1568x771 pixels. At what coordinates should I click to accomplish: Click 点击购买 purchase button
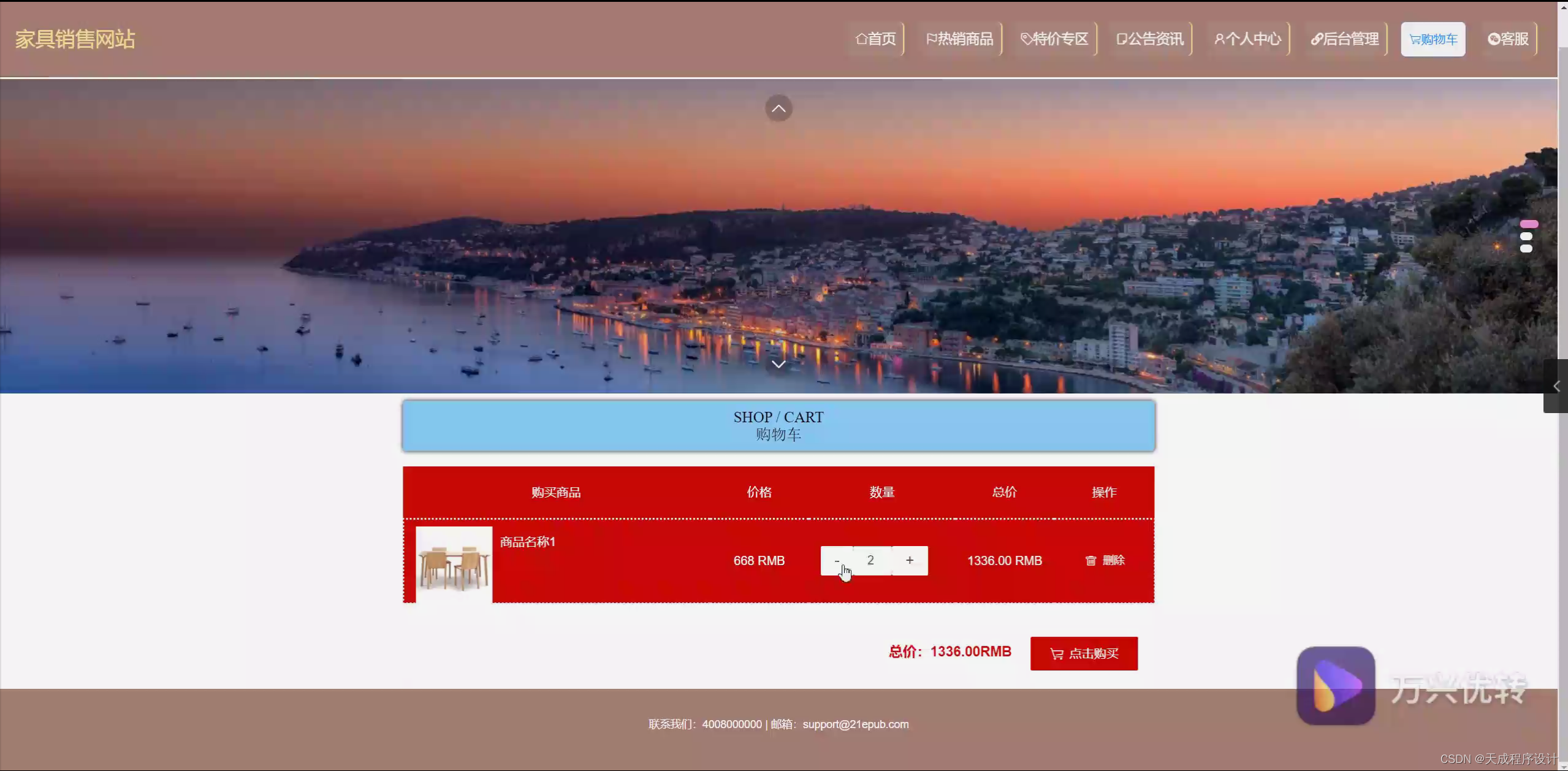coord(1084,653)
